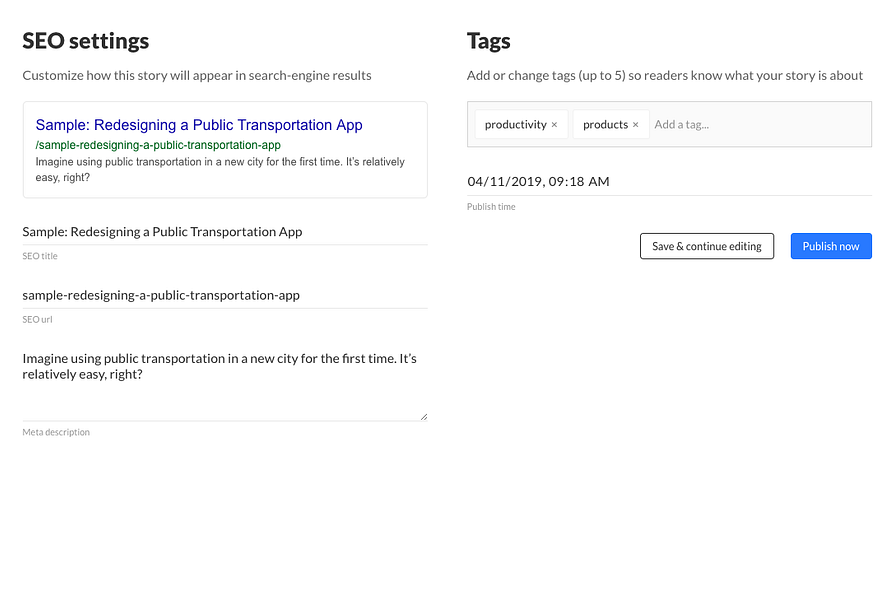Screen dimensions: 895x600
Task: Click the Tags heading
Action: (489, 41)
